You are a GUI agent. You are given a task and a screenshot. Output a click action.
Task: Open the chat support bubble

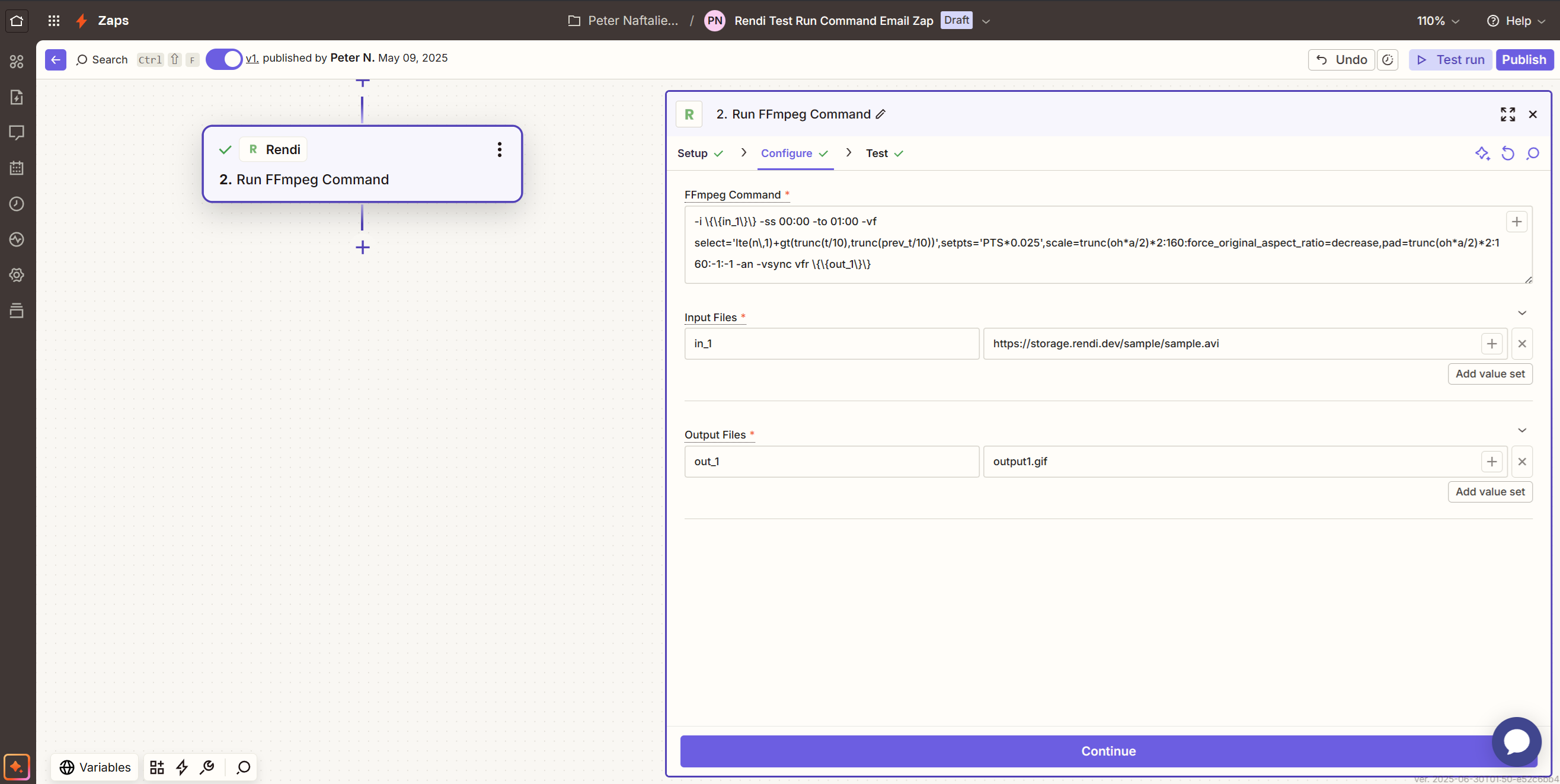pos(1516,741)
